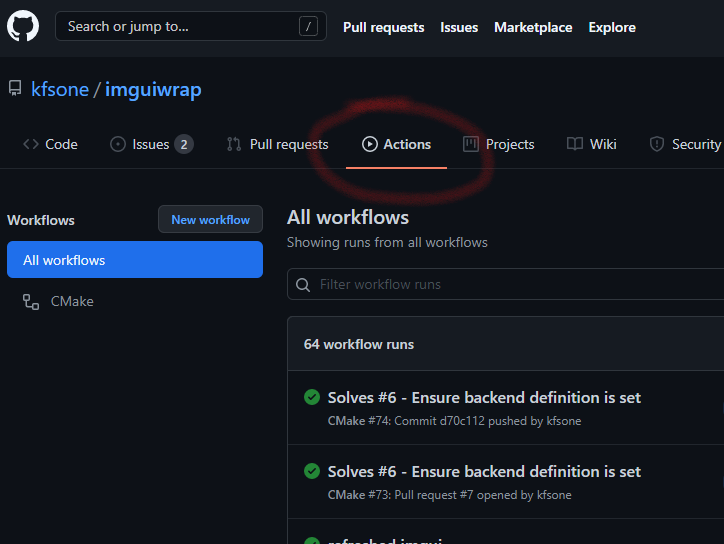Open Pull requests in the top header

pyautogui.click(x=383, y=27)
